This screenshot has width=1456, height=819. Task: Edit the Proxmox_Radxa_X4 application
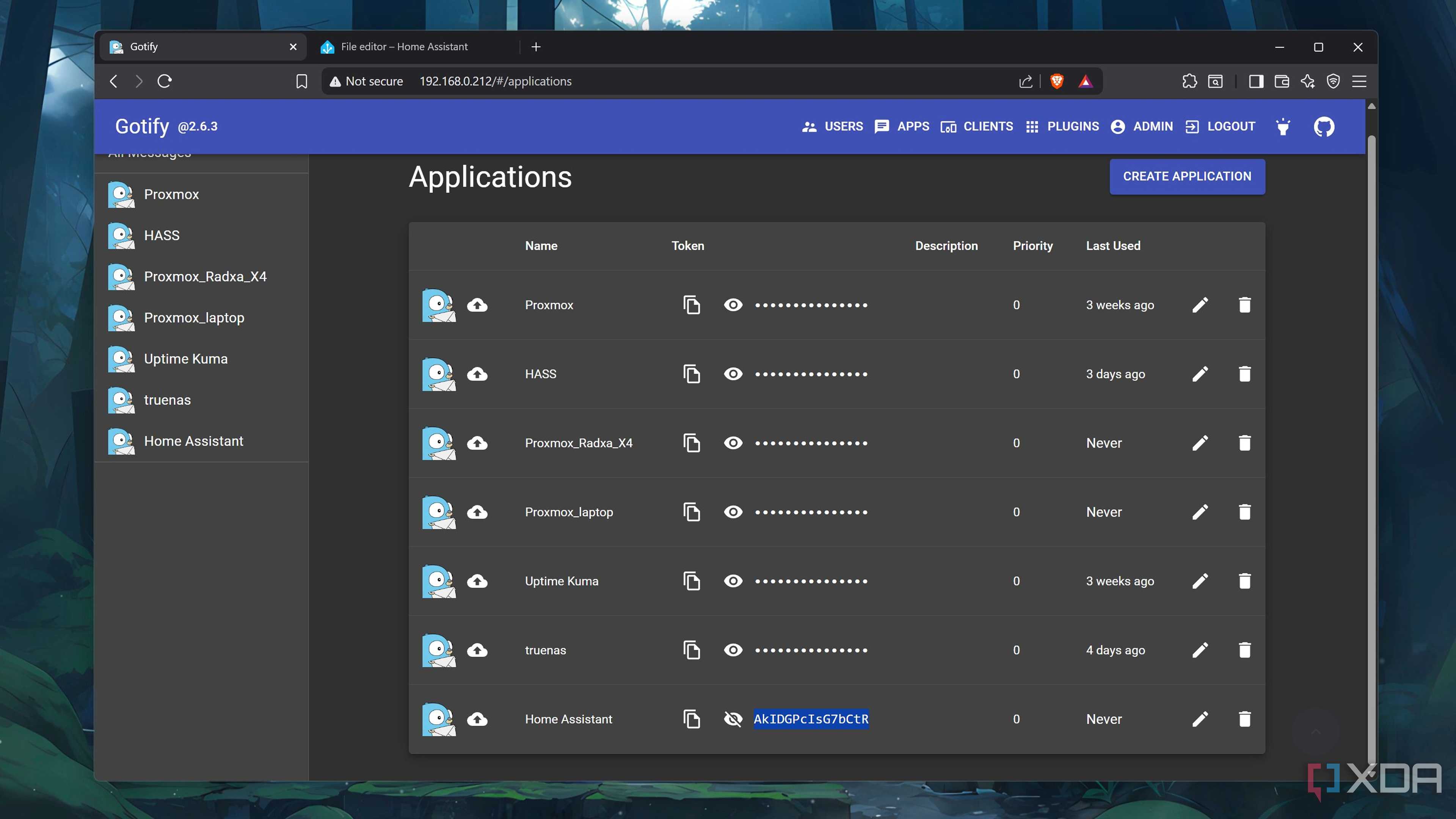pos(1200,442)
